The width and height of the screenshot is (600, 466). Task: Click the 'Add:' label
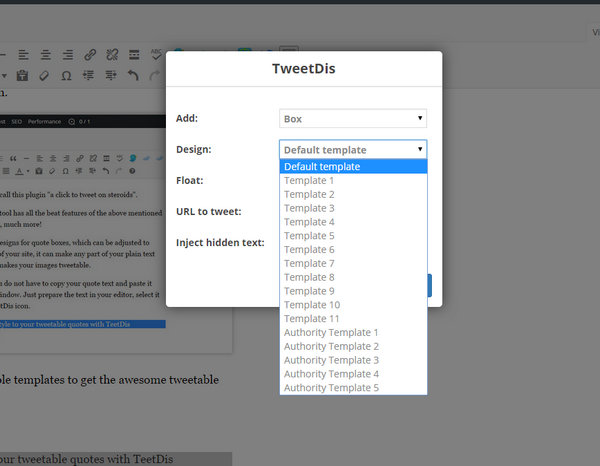pyautogui.click(x=187, y=118)
